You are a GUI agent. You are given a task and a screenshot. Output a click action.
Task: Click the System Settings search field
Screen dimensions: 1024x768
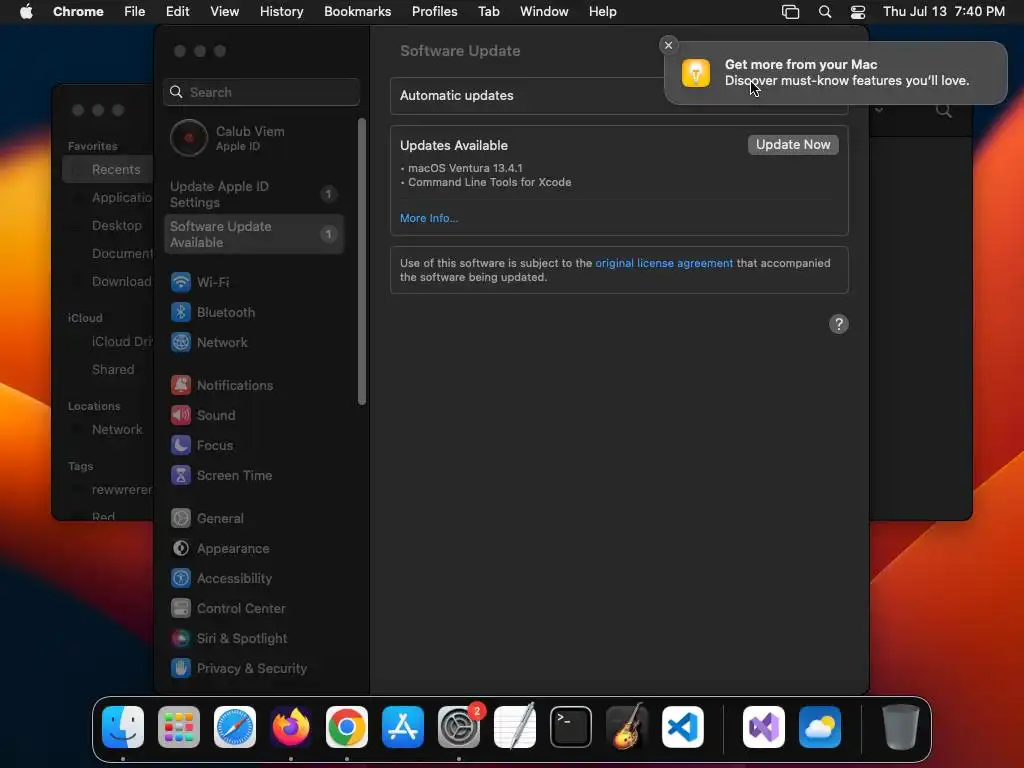(261, 92)
